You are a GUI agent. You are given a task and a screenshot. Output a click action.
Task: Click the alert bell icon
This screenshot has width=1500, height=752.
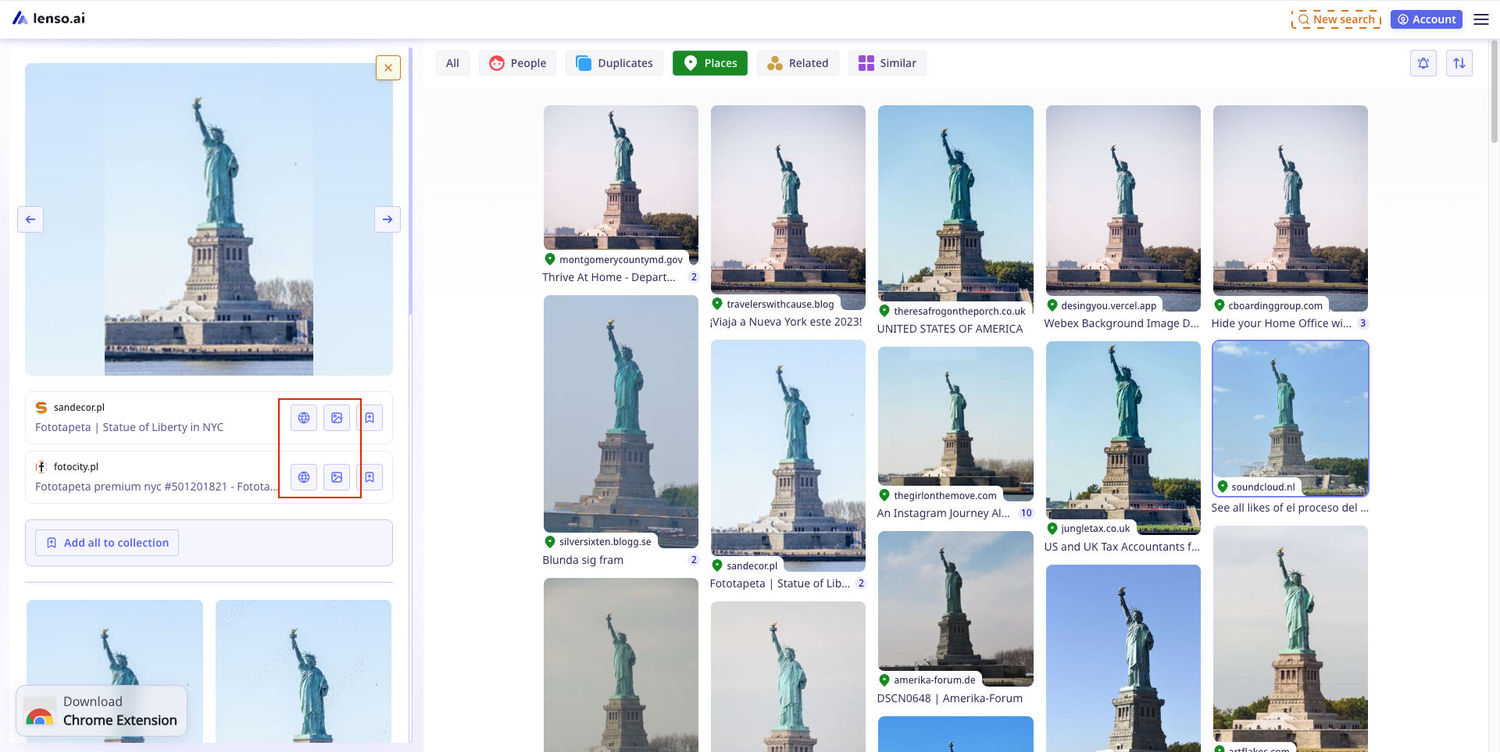pos(1423,63)
